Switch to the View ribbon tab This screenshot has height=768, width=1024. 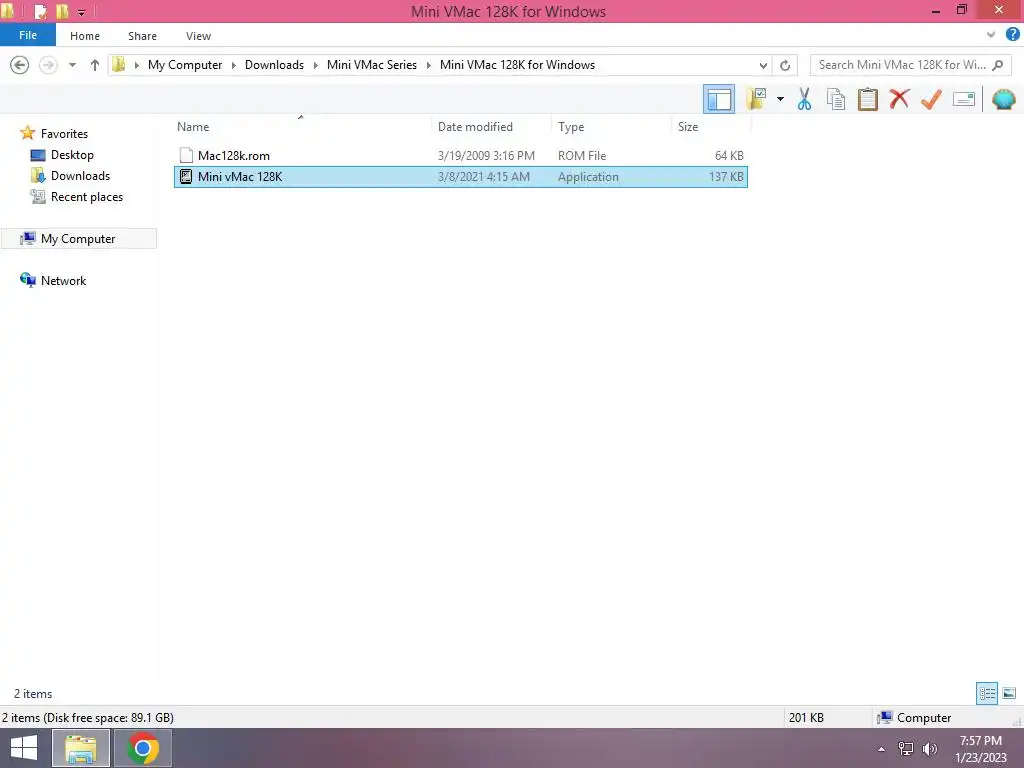click(x=198, y=36)
